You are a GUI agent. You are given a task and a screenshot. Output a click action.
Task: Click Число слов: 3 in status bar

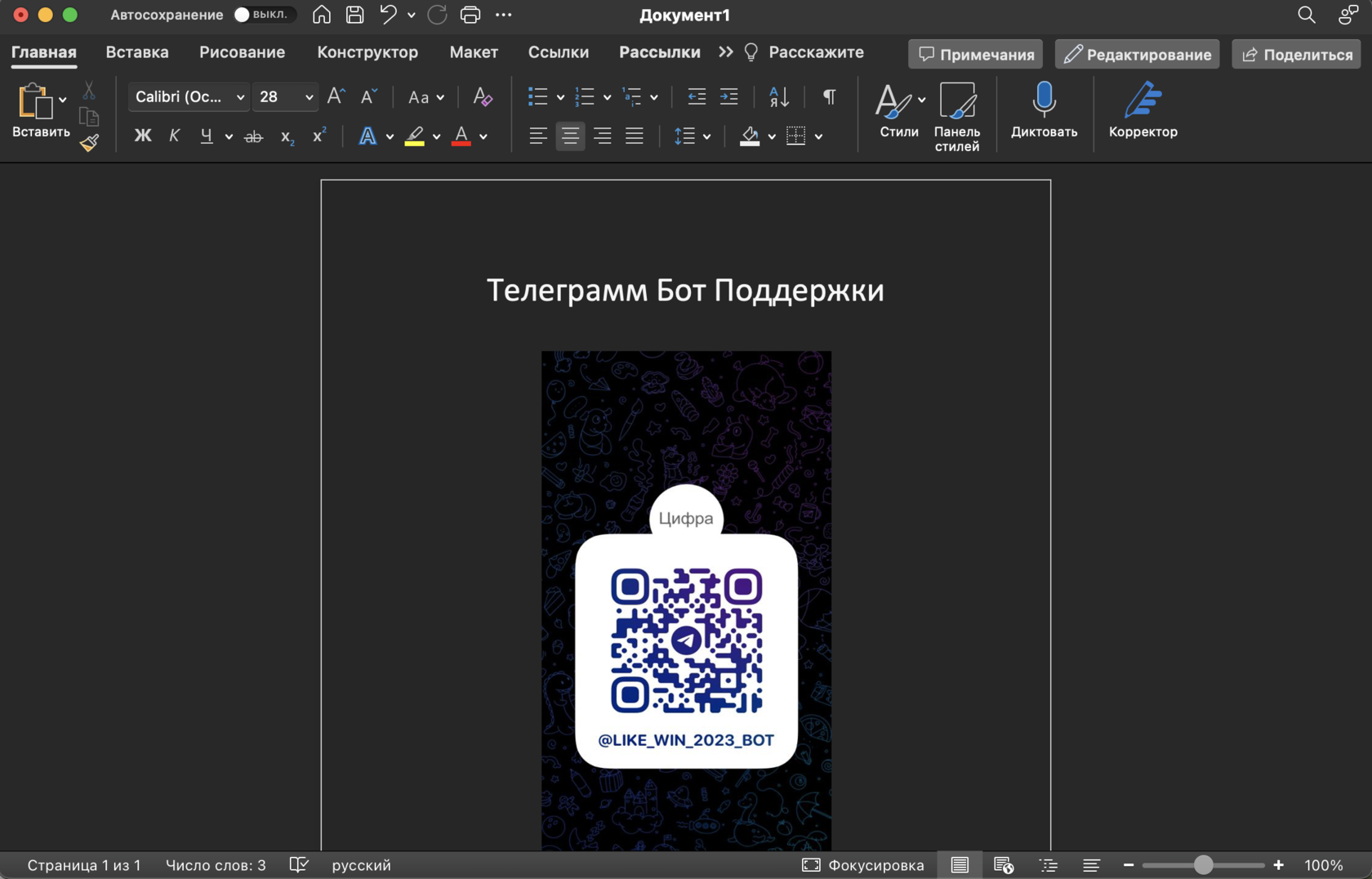[216, 864]
